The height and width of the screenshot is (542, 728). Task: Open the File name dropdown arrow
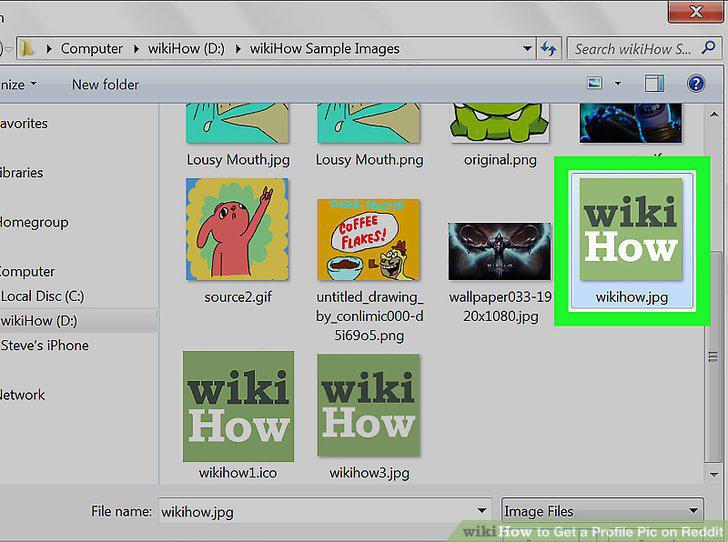(x=482, y=511)
